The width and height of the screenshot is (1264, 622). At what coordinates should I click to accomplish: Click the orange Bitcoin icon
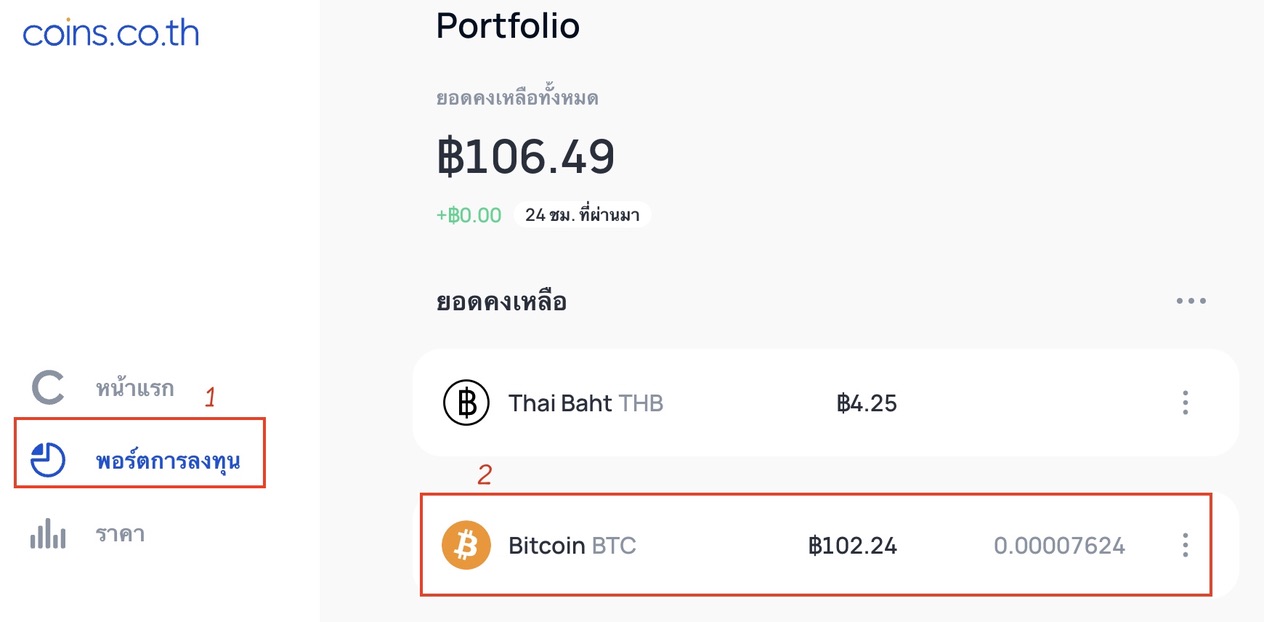point(466,545)
